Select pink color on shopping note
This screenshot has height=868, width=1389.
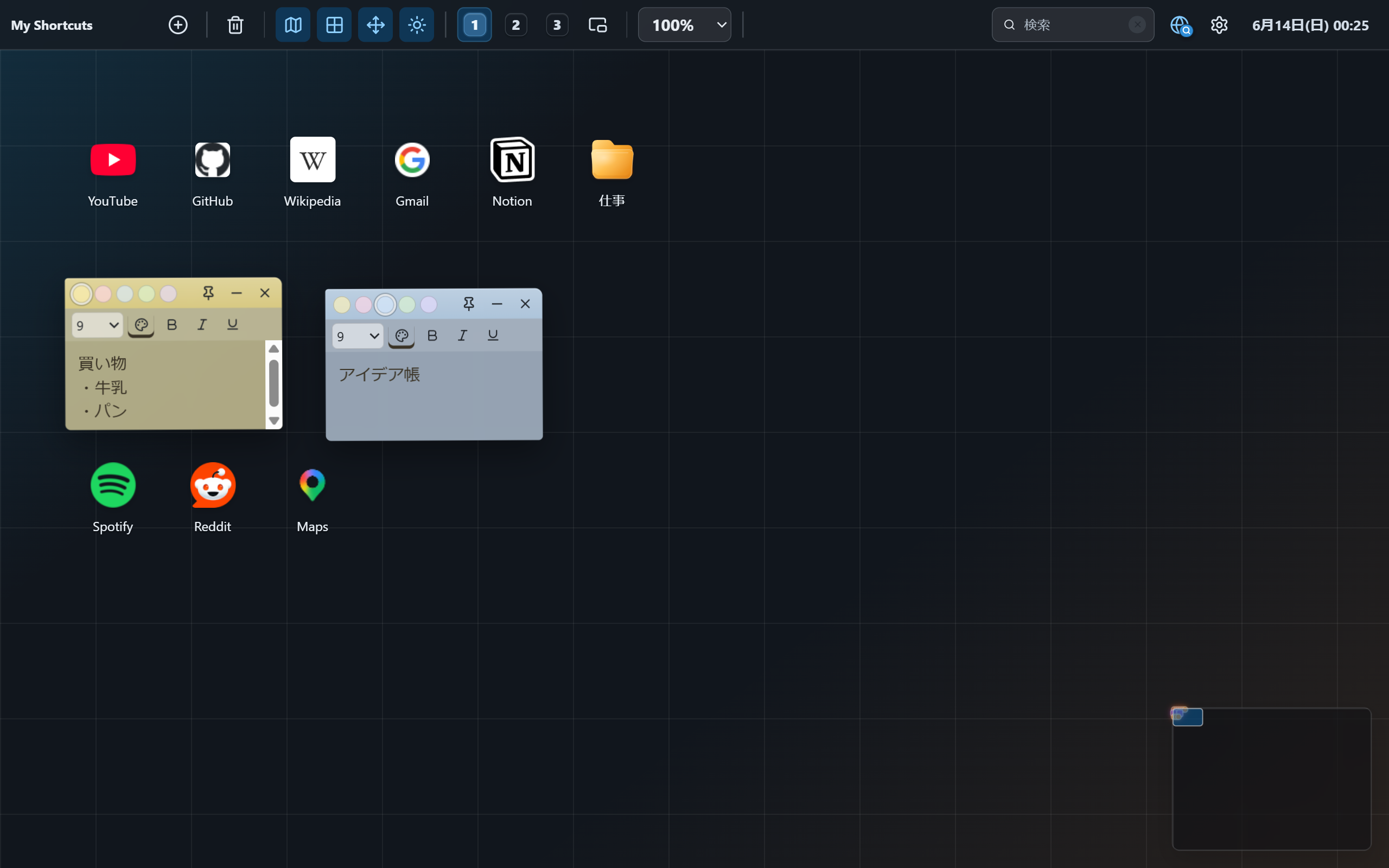click(103, 294)
